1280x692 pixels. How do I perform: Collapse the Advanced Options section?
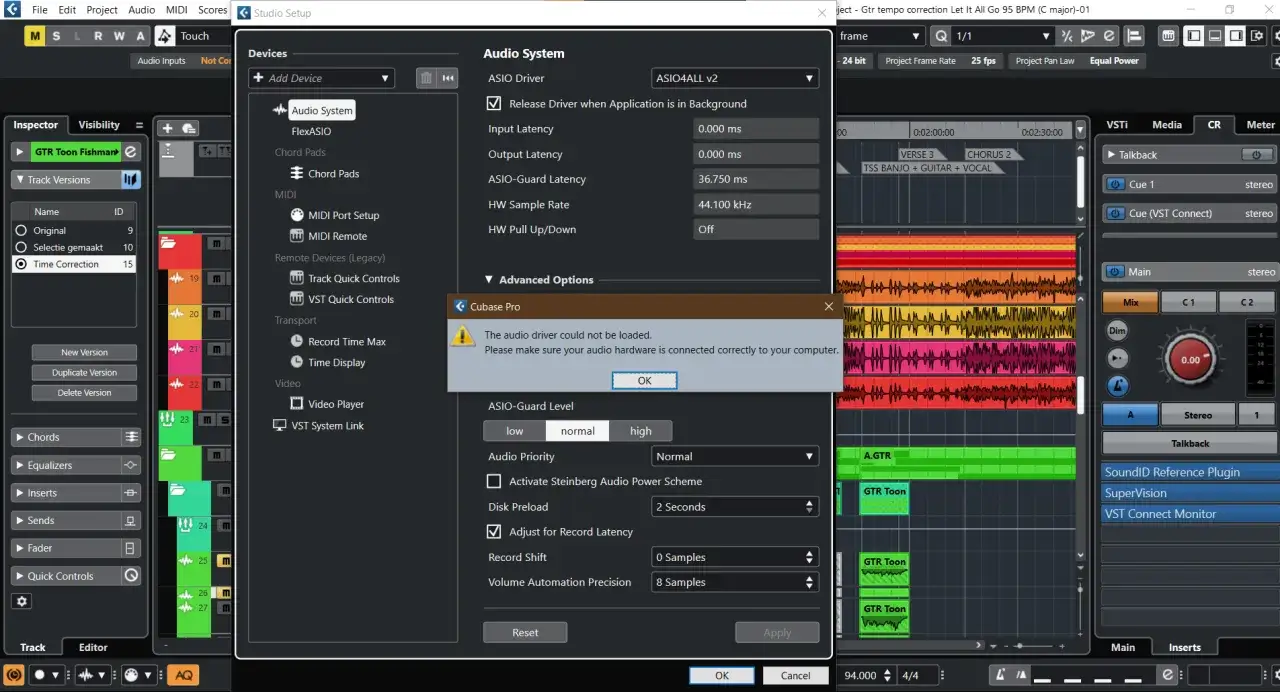coord(490,280)
